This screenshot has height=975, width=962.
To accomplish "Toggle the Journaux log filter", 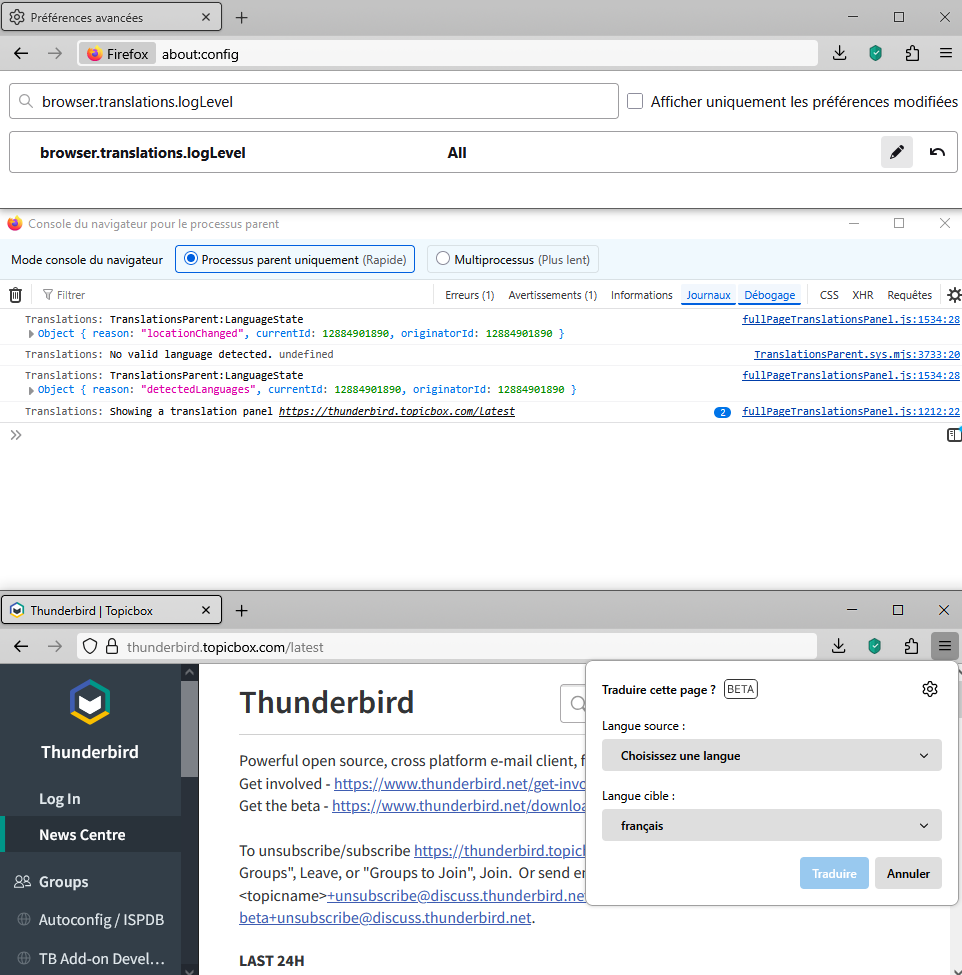I will point(708,295).
